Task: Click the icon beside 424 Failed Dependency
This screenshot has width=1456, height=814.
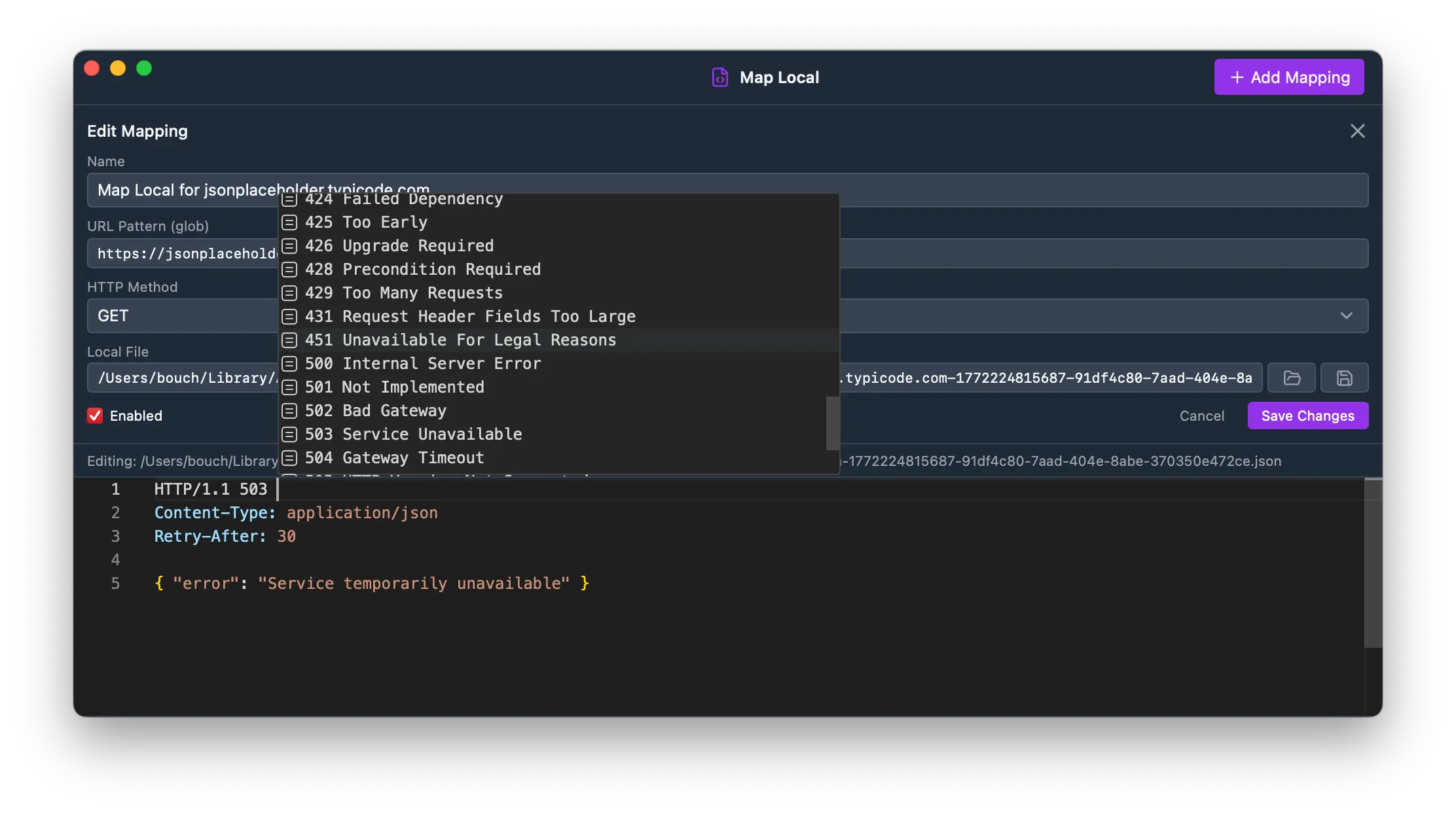Action: point(290,200)
